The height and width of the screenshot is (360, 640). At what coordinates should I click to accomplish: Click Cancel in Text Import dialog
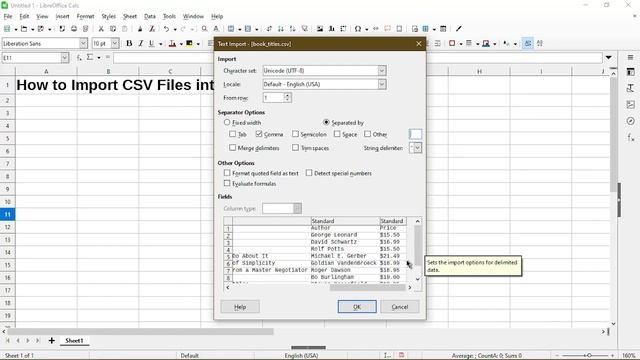pos(400,307)
